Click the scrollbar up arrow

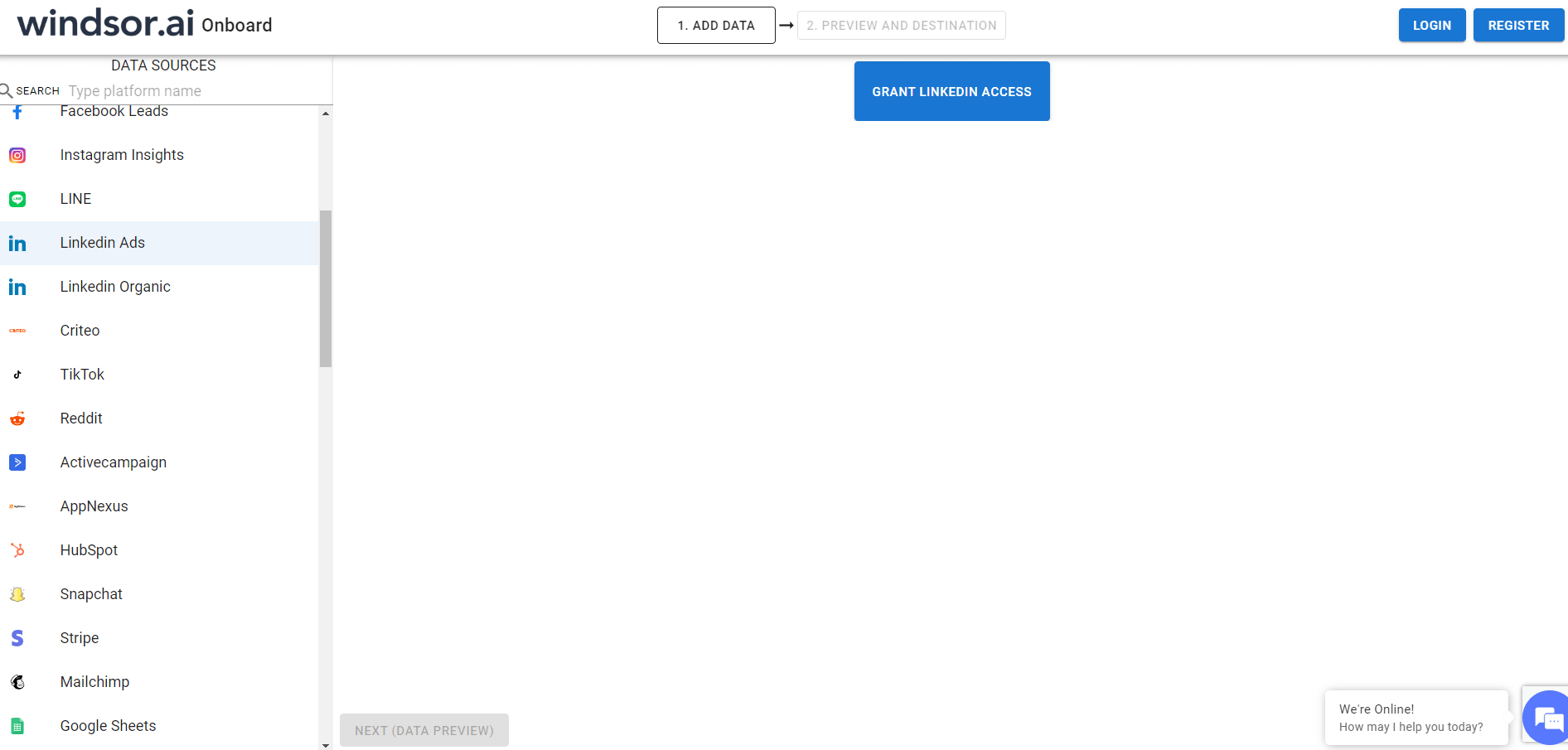click(326, 113)
